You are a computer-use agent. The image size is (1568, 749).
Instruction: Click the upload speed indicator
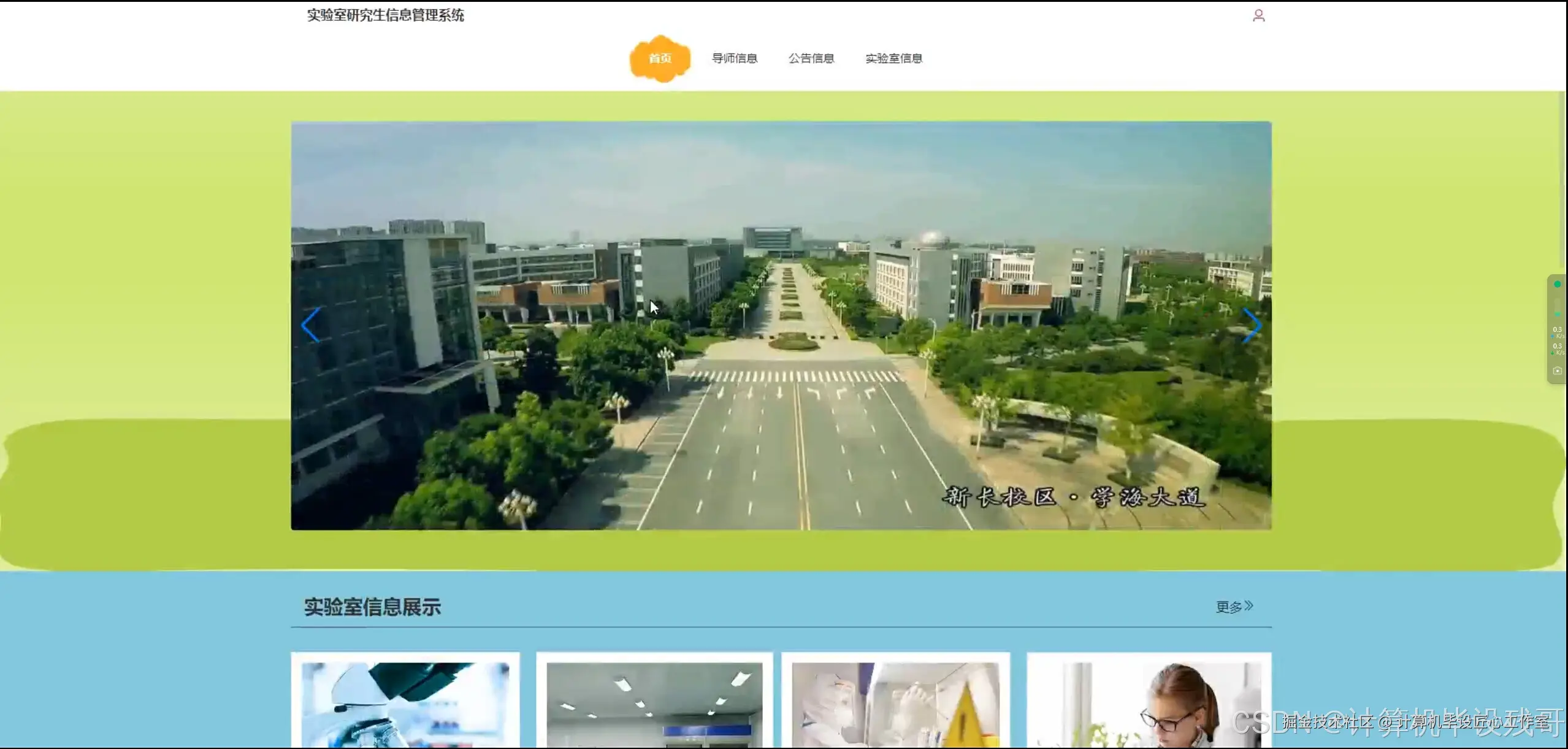click(x=1557, y=332)
